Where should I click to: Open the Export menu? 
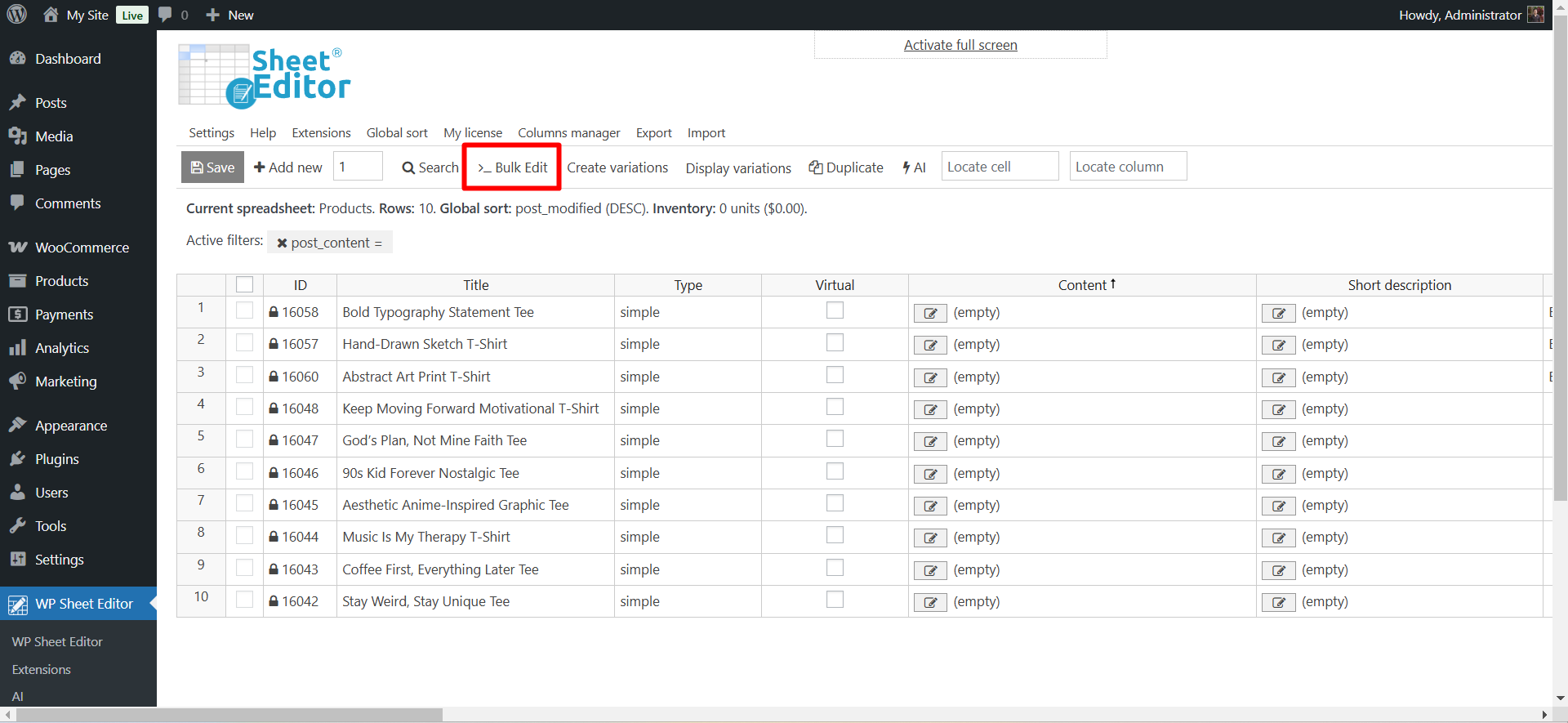pos(654,132)
